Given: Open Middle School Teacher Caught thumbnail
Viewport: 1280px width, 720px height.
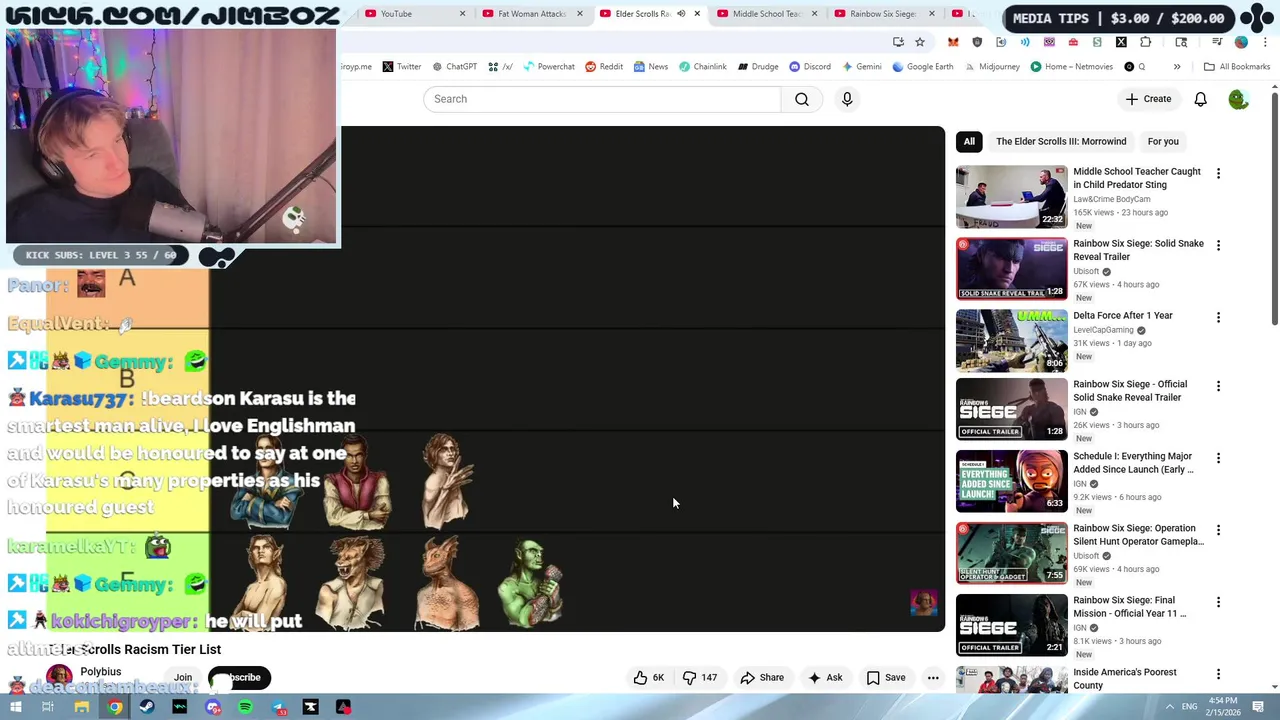Looking at the screenshot, I should pyautogui.click(x=1011, y=197).
